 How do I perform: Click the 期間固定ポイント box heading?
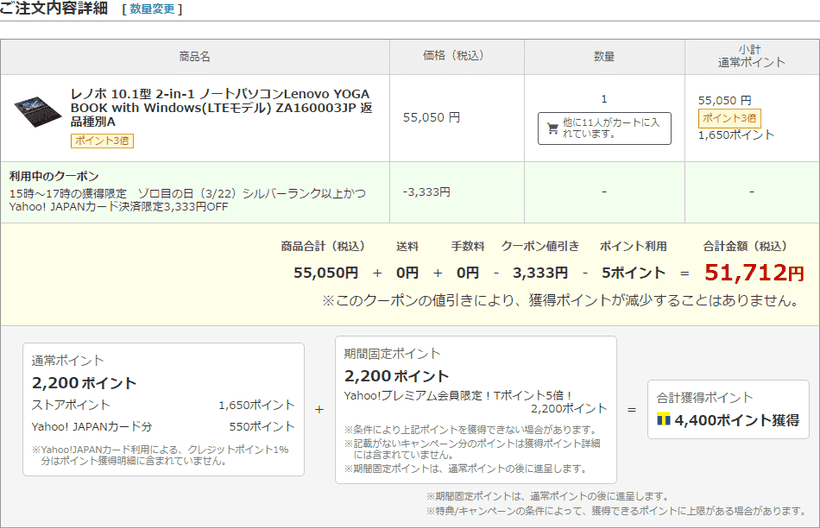point(392,354)
